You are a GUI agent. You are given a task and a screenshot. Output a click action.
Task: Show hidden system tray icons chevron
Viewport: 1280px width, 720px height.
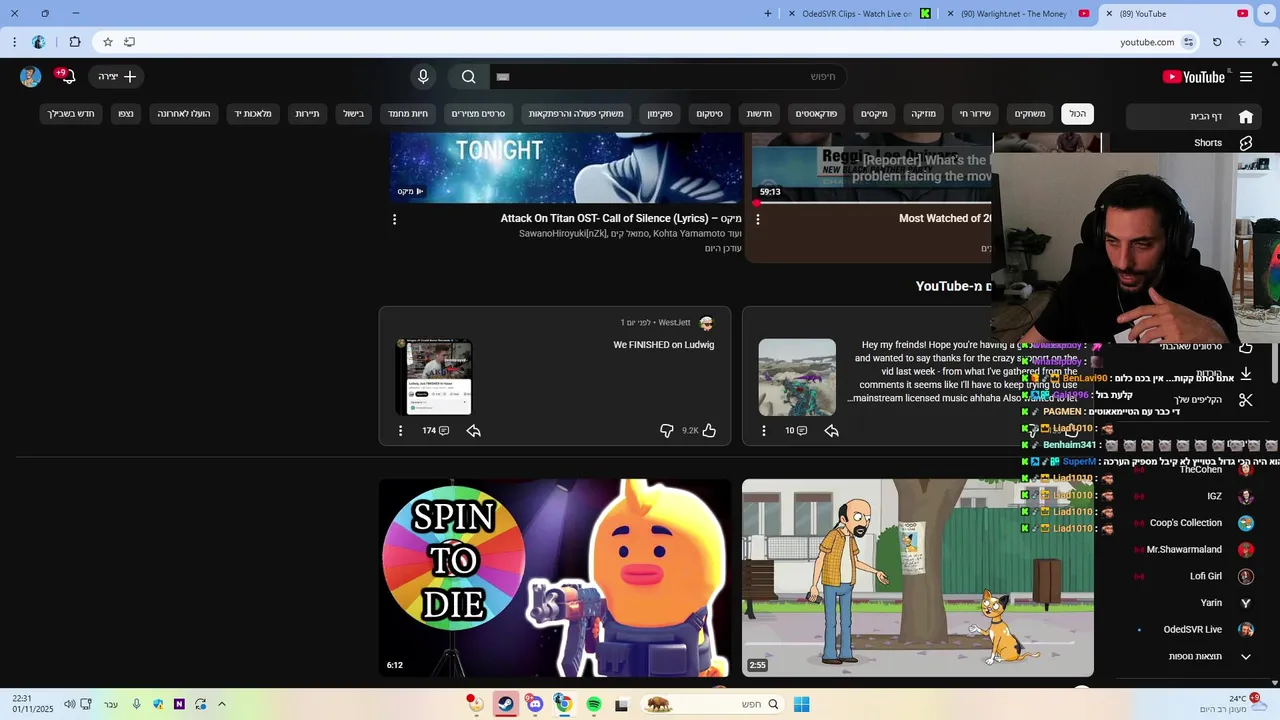tap(222, 704)
